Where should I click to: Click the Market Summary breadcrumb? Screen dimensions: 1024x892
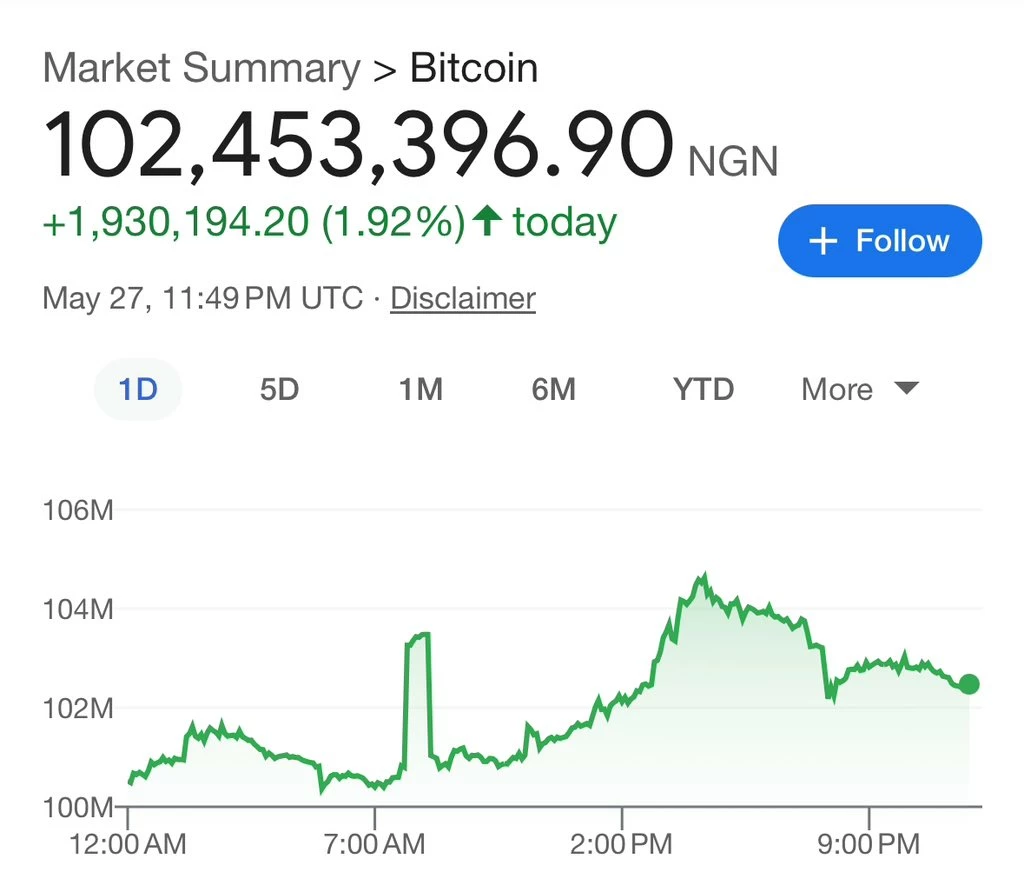(x=201, y=68)
